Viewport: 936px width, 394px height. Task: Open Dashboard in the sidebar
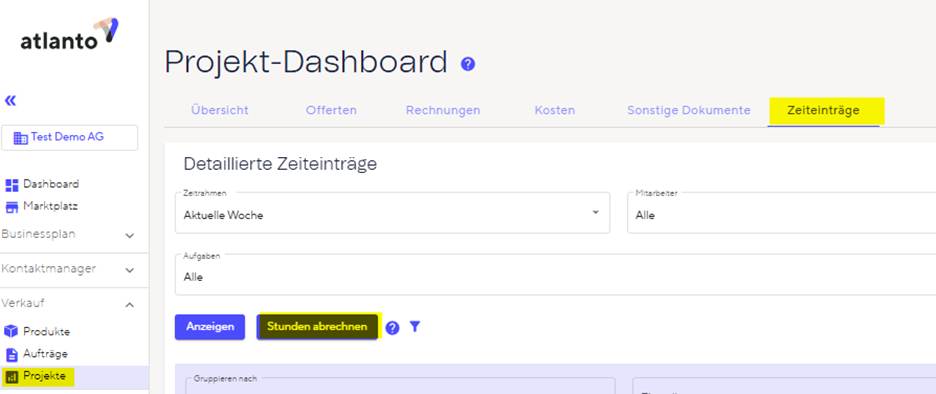pos(42,184)
